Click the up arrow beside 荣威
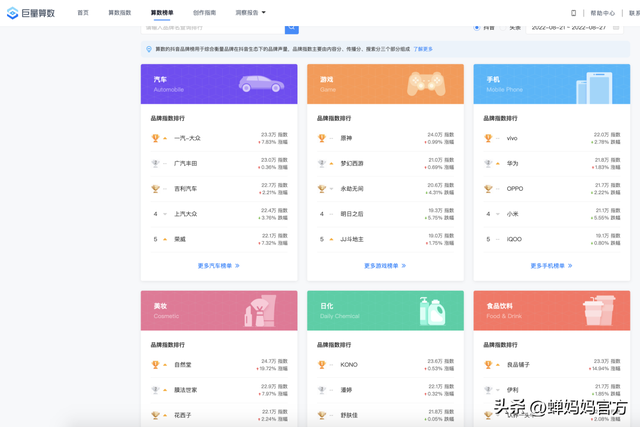Image resolution: width=640 pixels, height=427 pixels. point(165,239)
